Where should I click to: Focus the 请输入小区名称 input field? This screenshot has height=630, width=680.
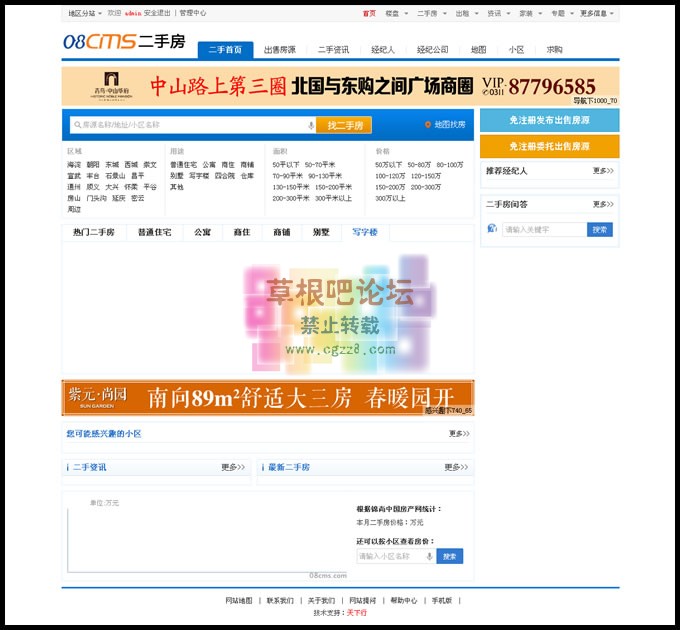click(x=396, y=556)
